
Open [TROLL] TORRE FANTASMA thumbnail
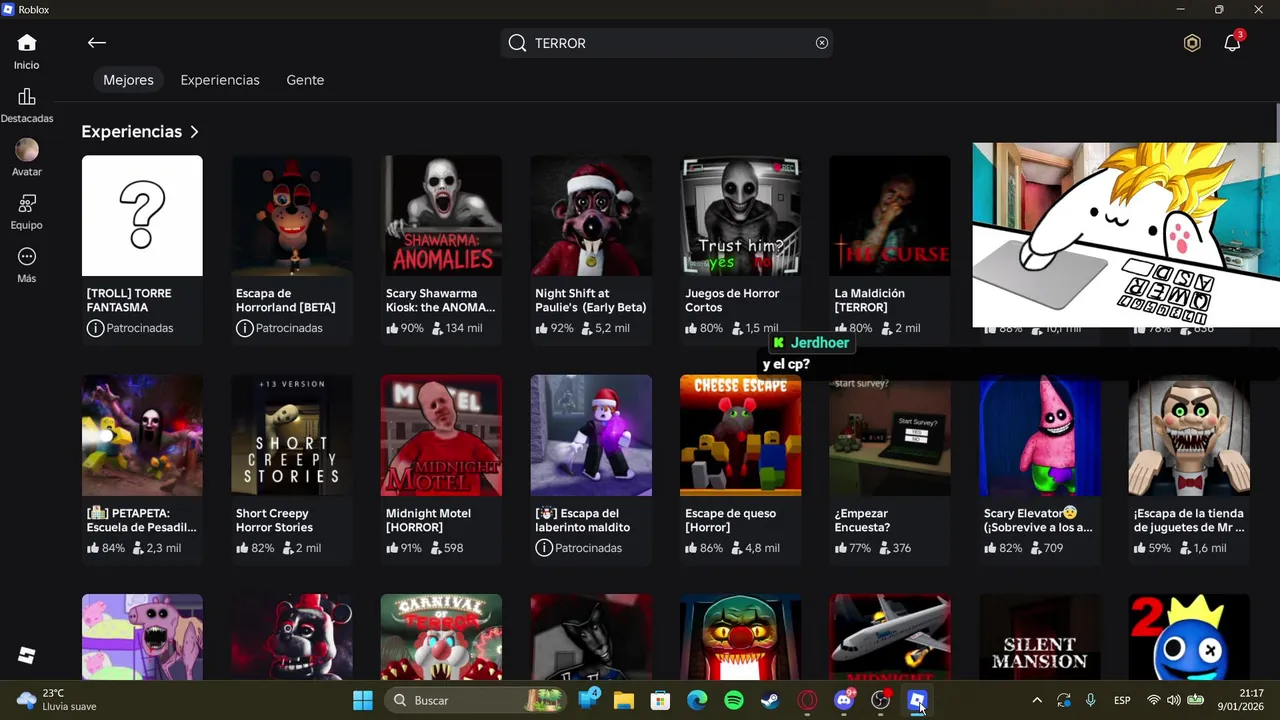[142, 215]
